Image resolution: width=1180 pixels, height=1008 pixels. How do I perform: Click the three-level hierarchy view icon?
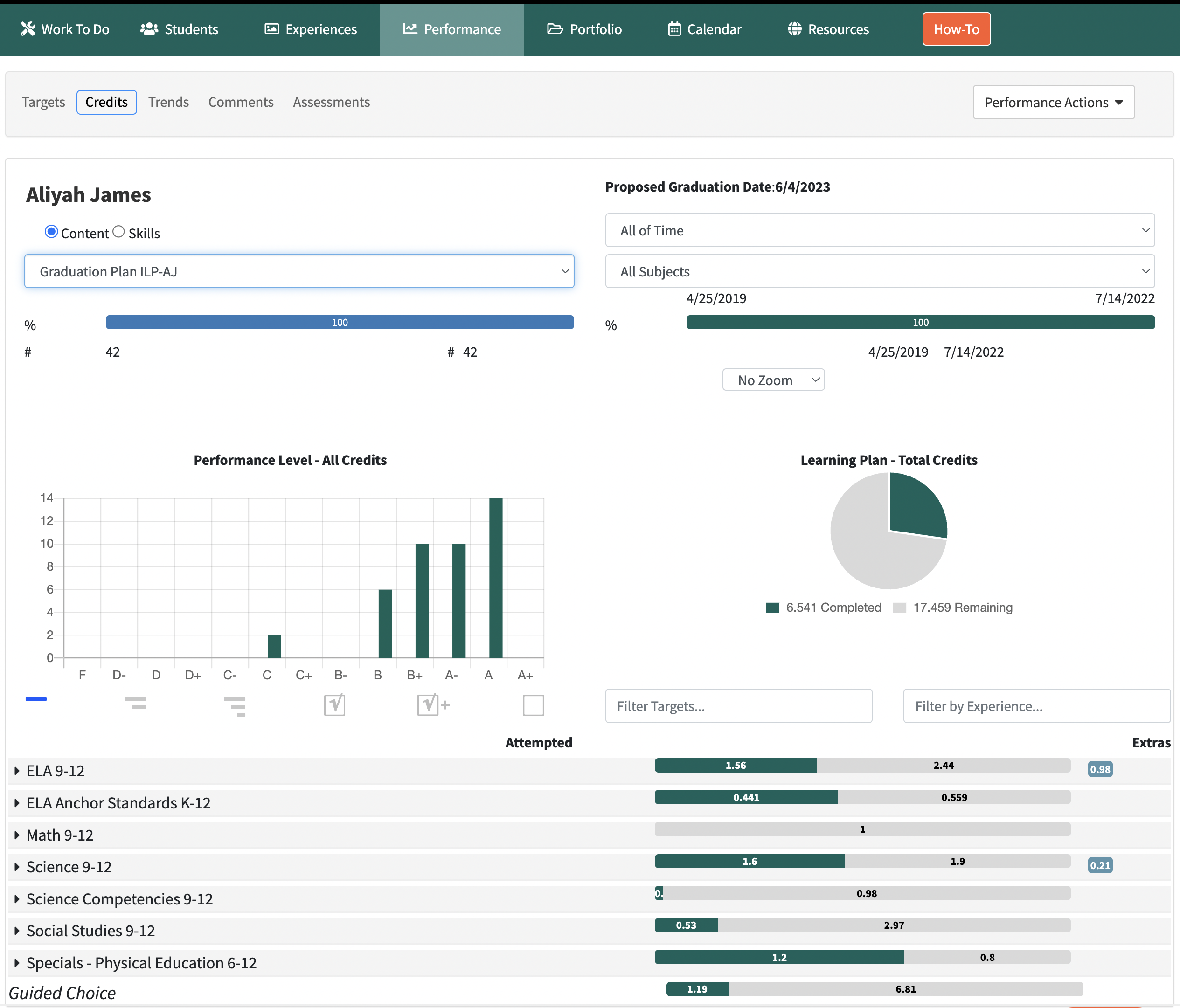[x=235, y=706]
